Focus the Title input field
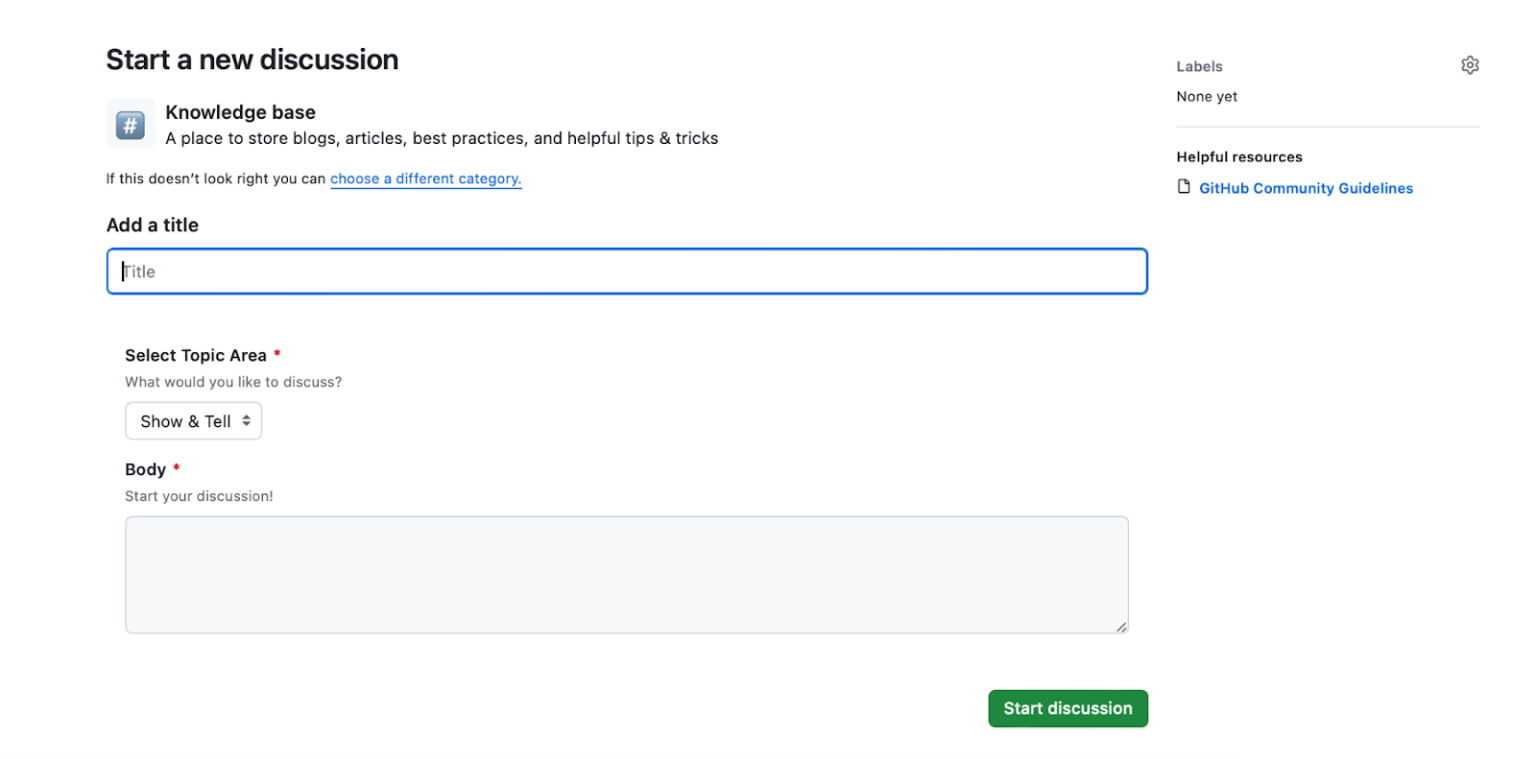 [626, 271]
